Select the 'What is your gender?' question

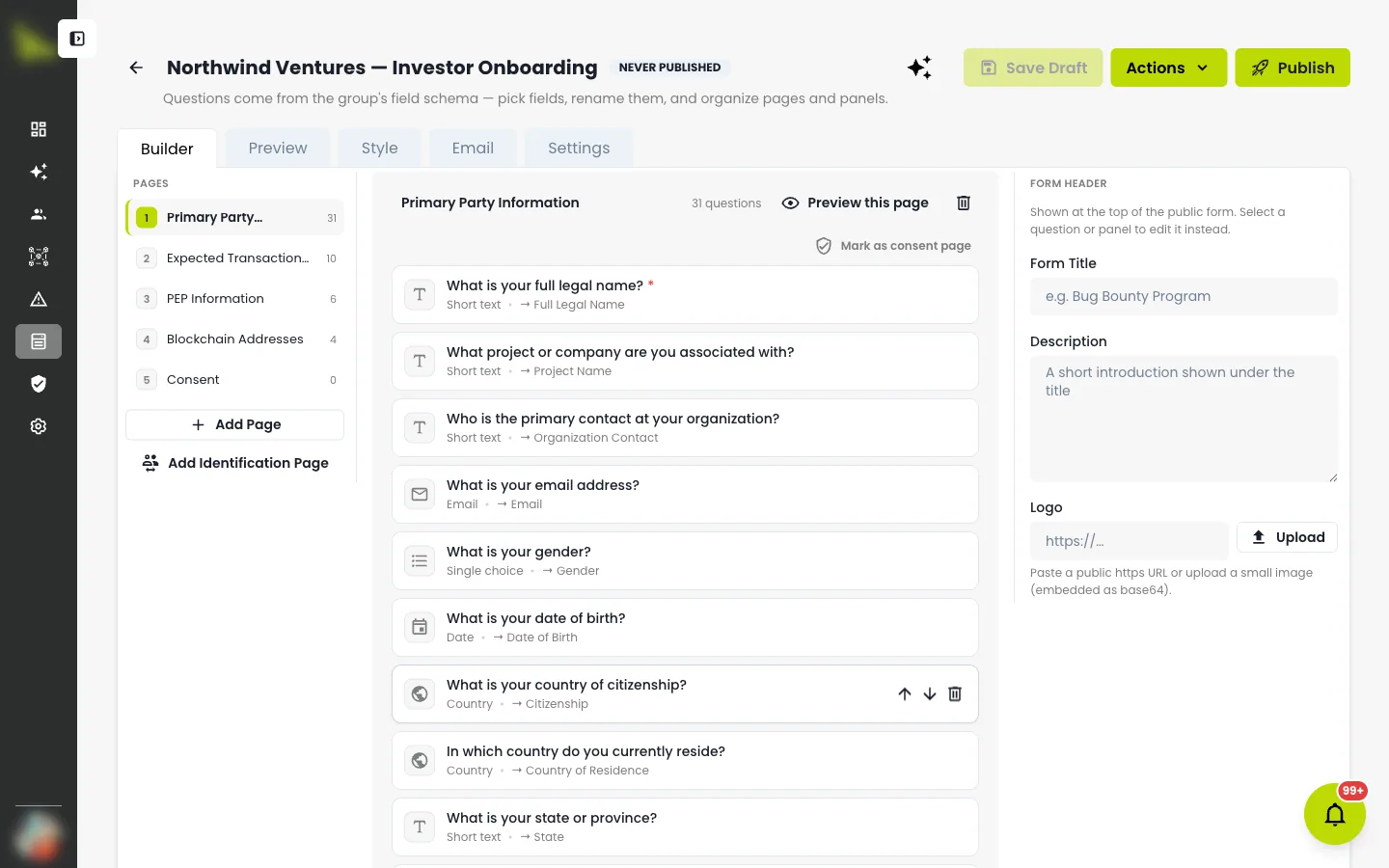click(685, 561)
